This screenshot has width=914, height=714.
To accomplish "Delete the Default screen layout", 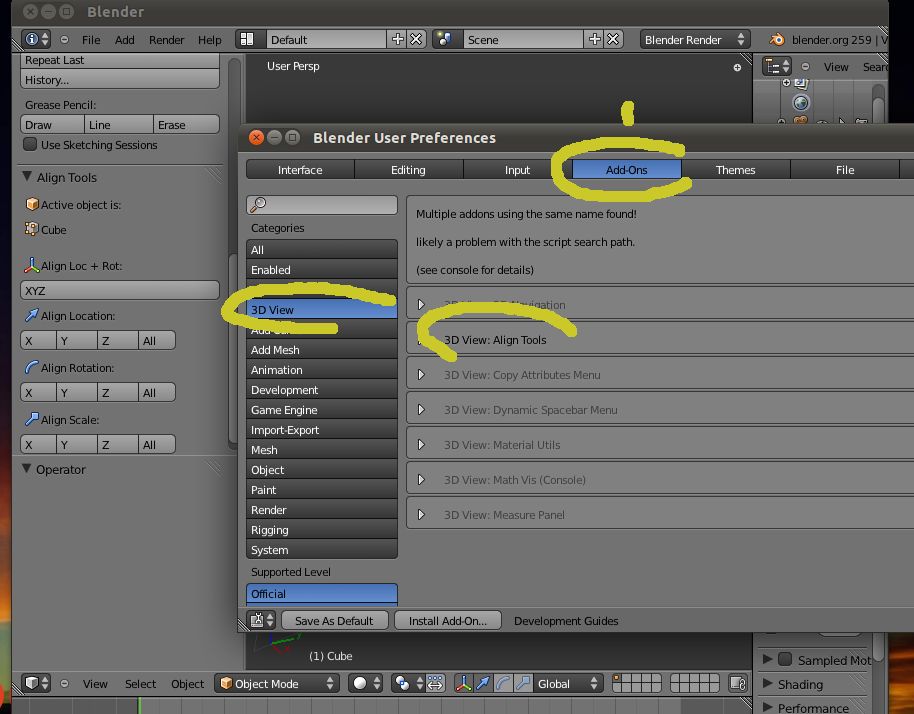I will (416, 39).
